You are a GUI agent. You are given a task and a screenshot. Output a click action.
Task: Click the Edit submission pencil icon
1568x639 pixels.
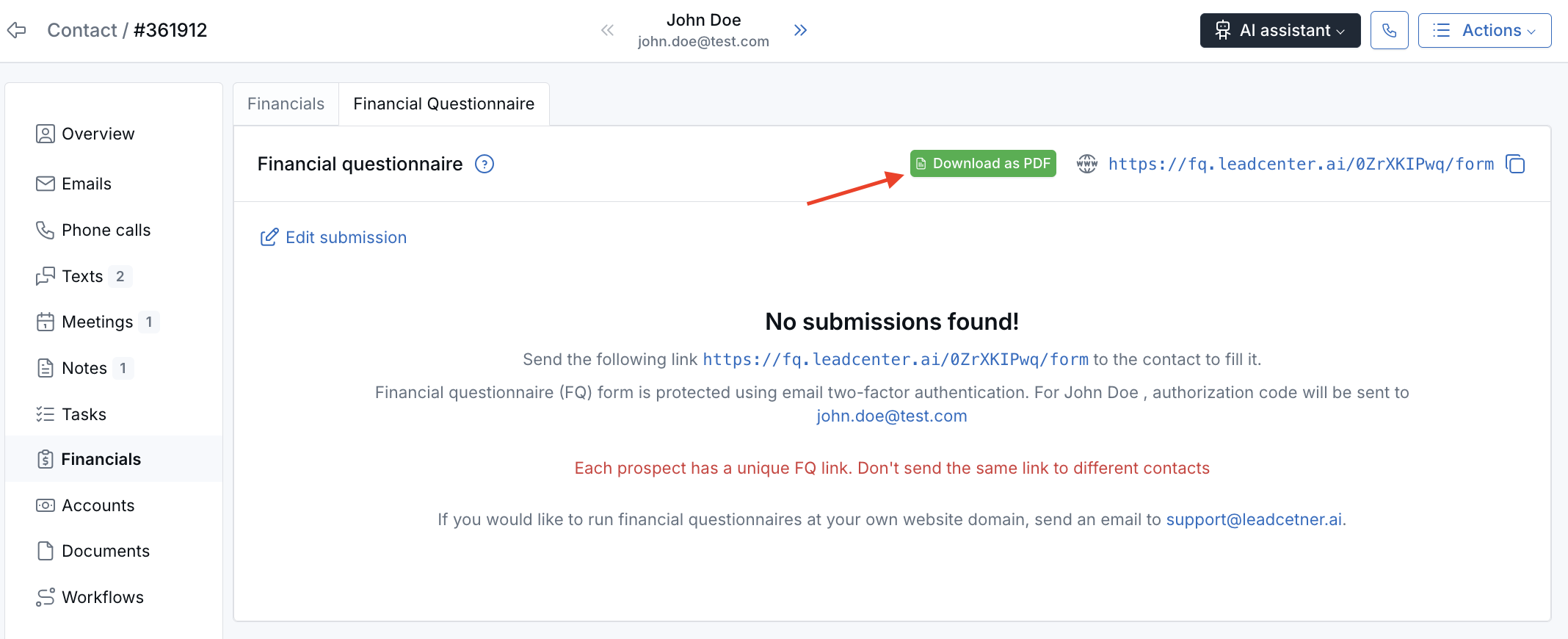click(x=269, y=237)
